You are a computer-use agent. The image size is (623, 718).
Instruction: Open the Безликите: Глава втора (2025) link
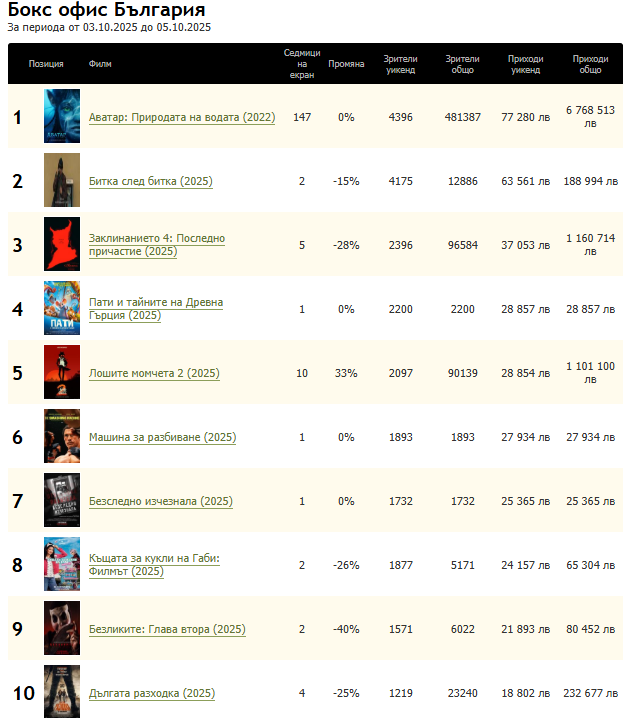[x=167, y=630]
